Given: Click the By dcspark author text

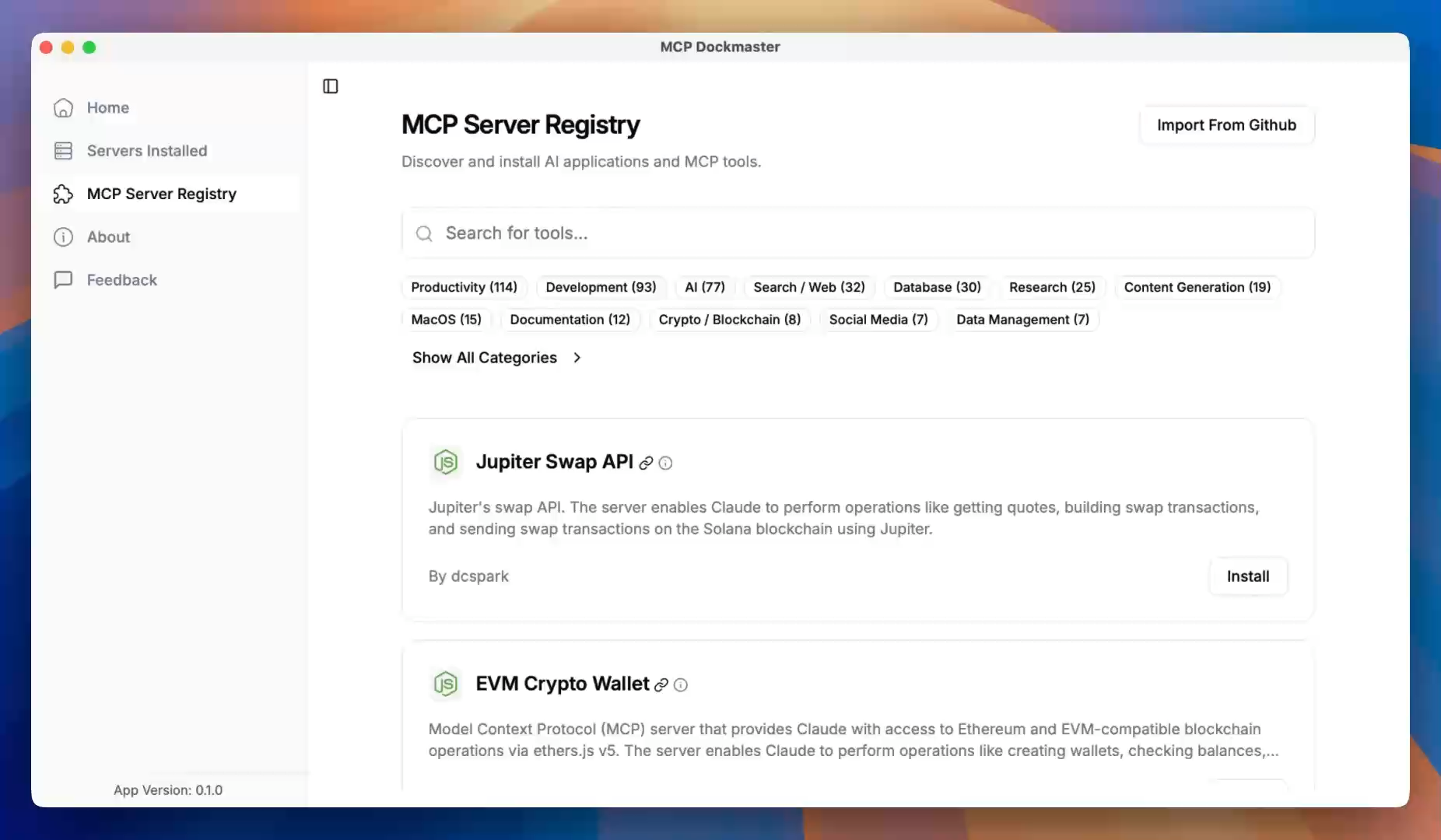Looking at the screenshot, I should (468, 576).
